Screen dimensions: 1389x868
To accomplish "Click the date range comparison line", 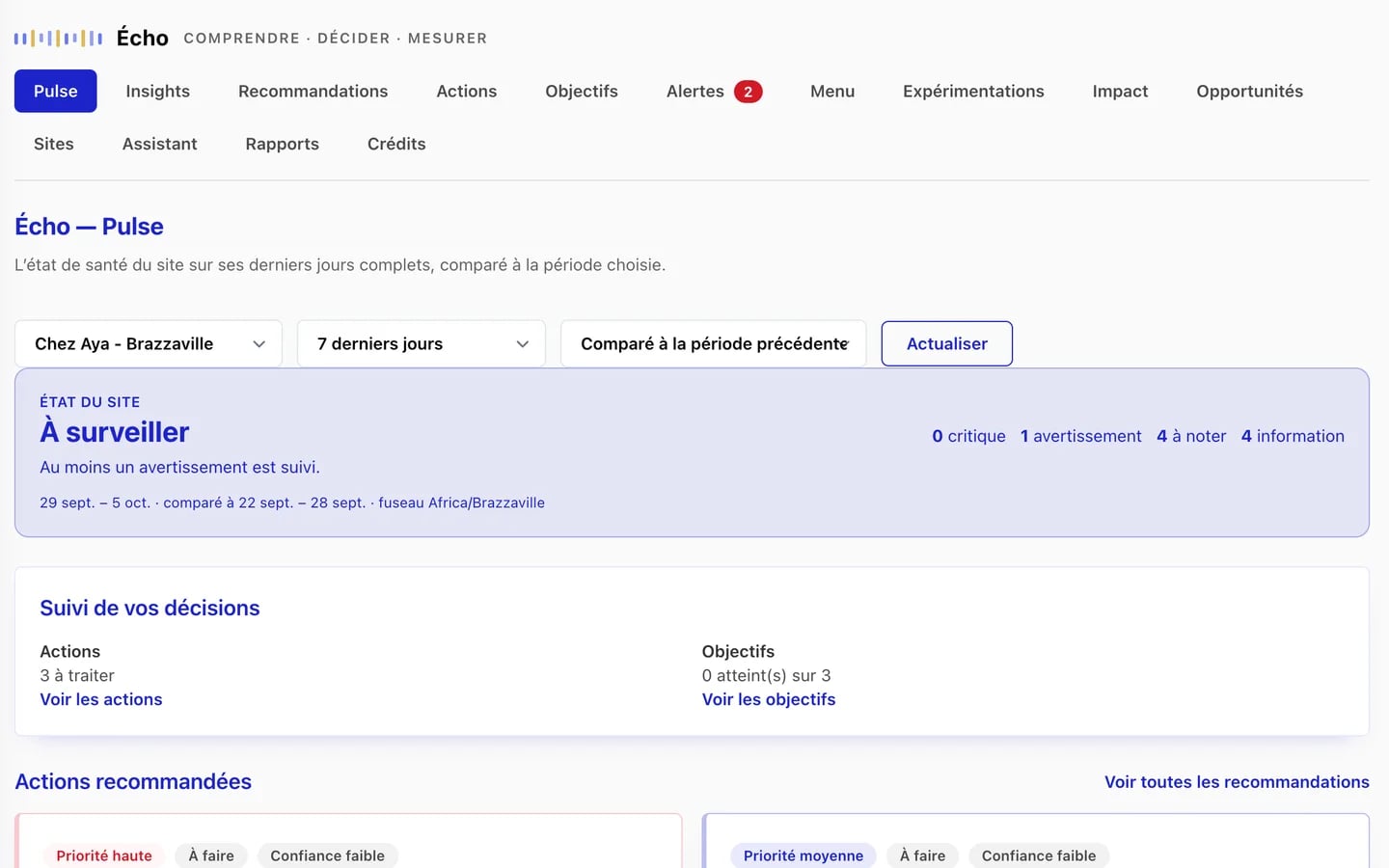I will [x=292, y=502].
